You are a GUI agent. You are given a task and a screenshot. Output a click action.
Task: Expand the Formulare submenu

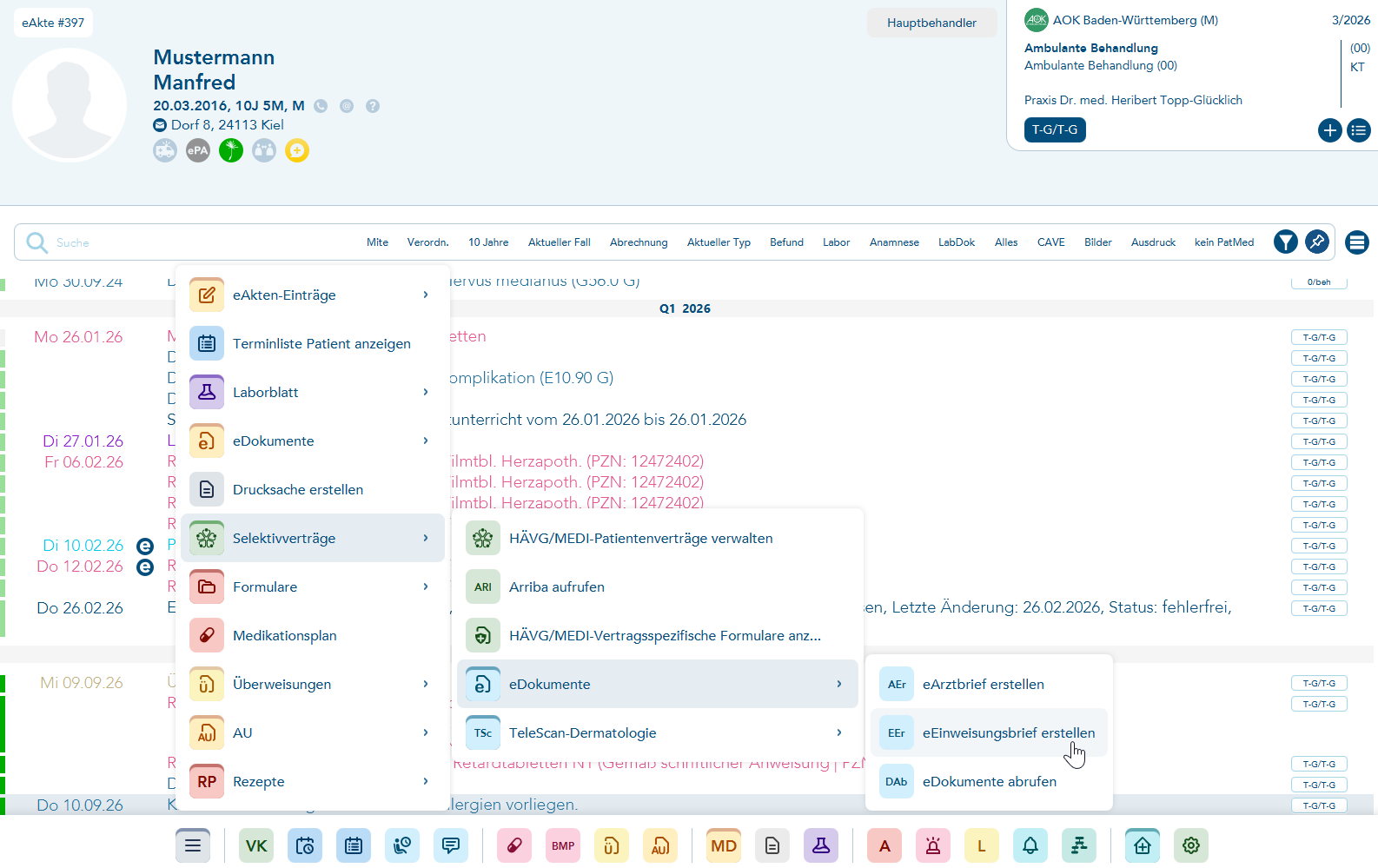tap(313, 586)
